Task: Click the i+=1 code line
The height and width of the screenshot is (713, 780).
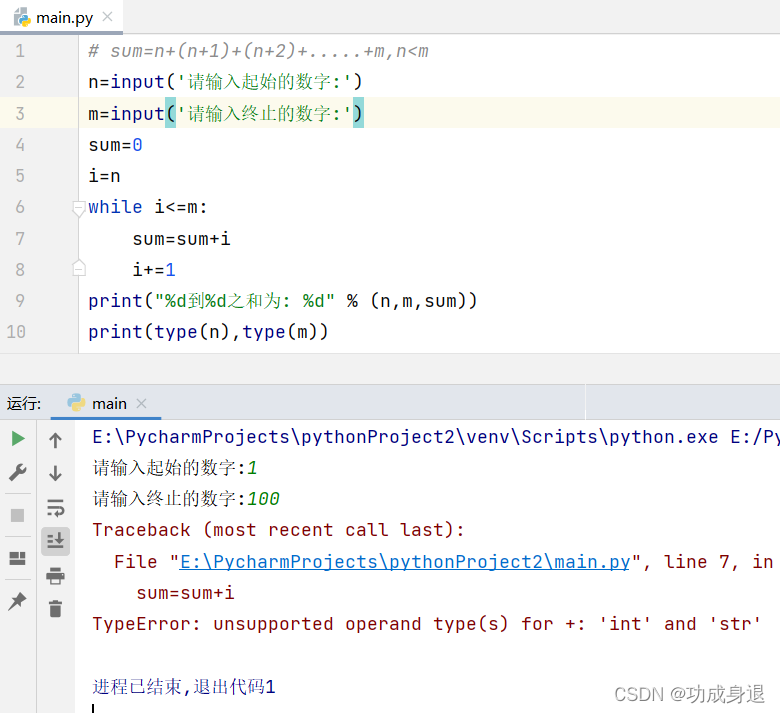Action: point(154,270)
